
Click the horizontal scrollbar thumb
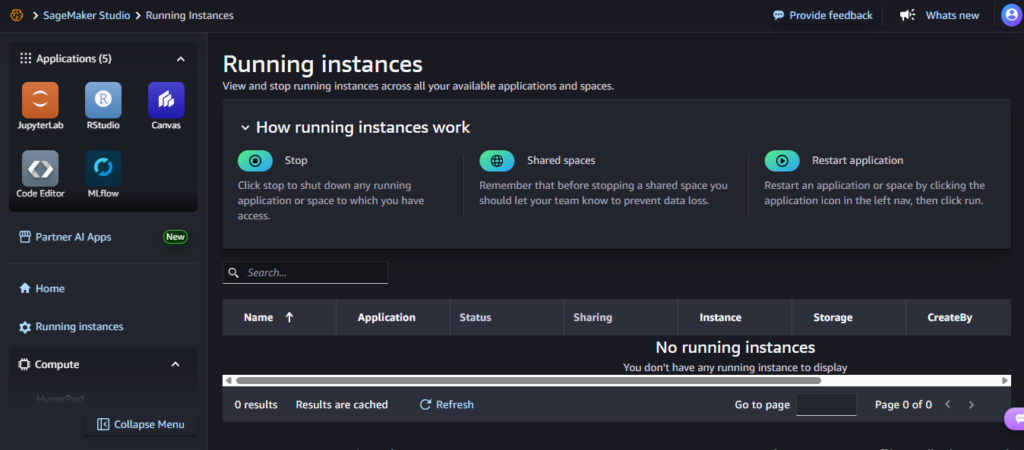pyautogui.click(x=528, y=380)
